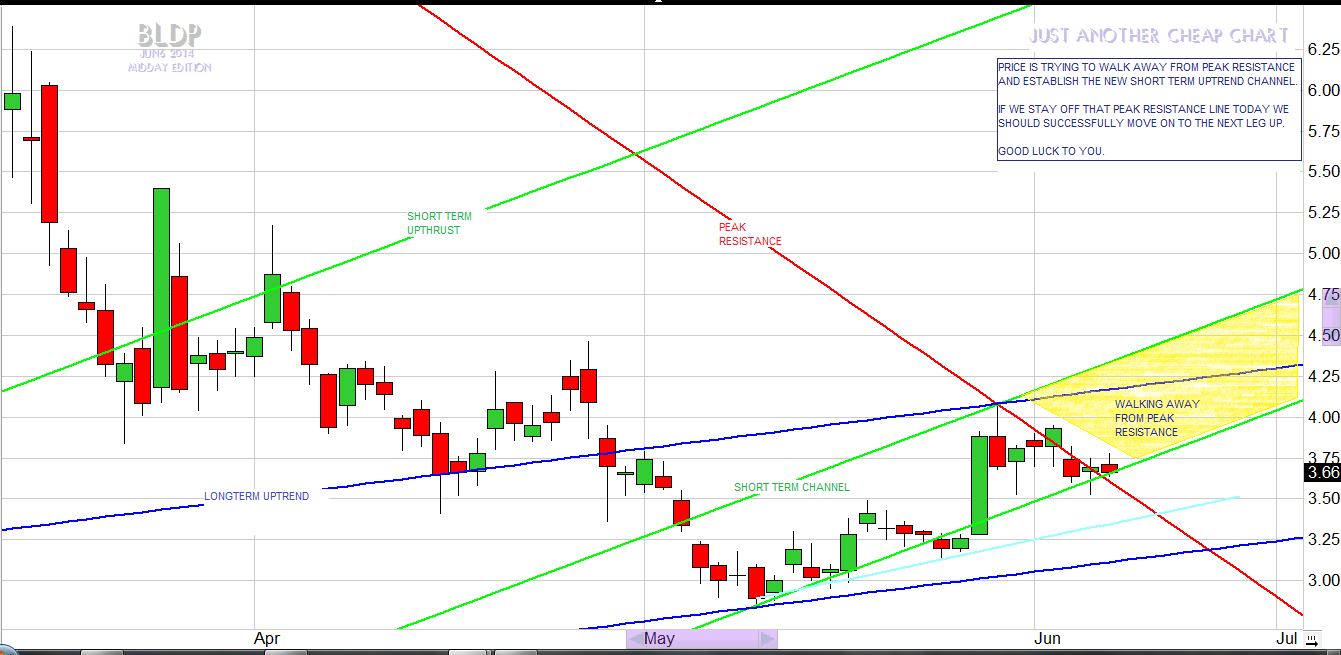
Task: Click the current price tag 3.66
Action: click(1322, 472)
